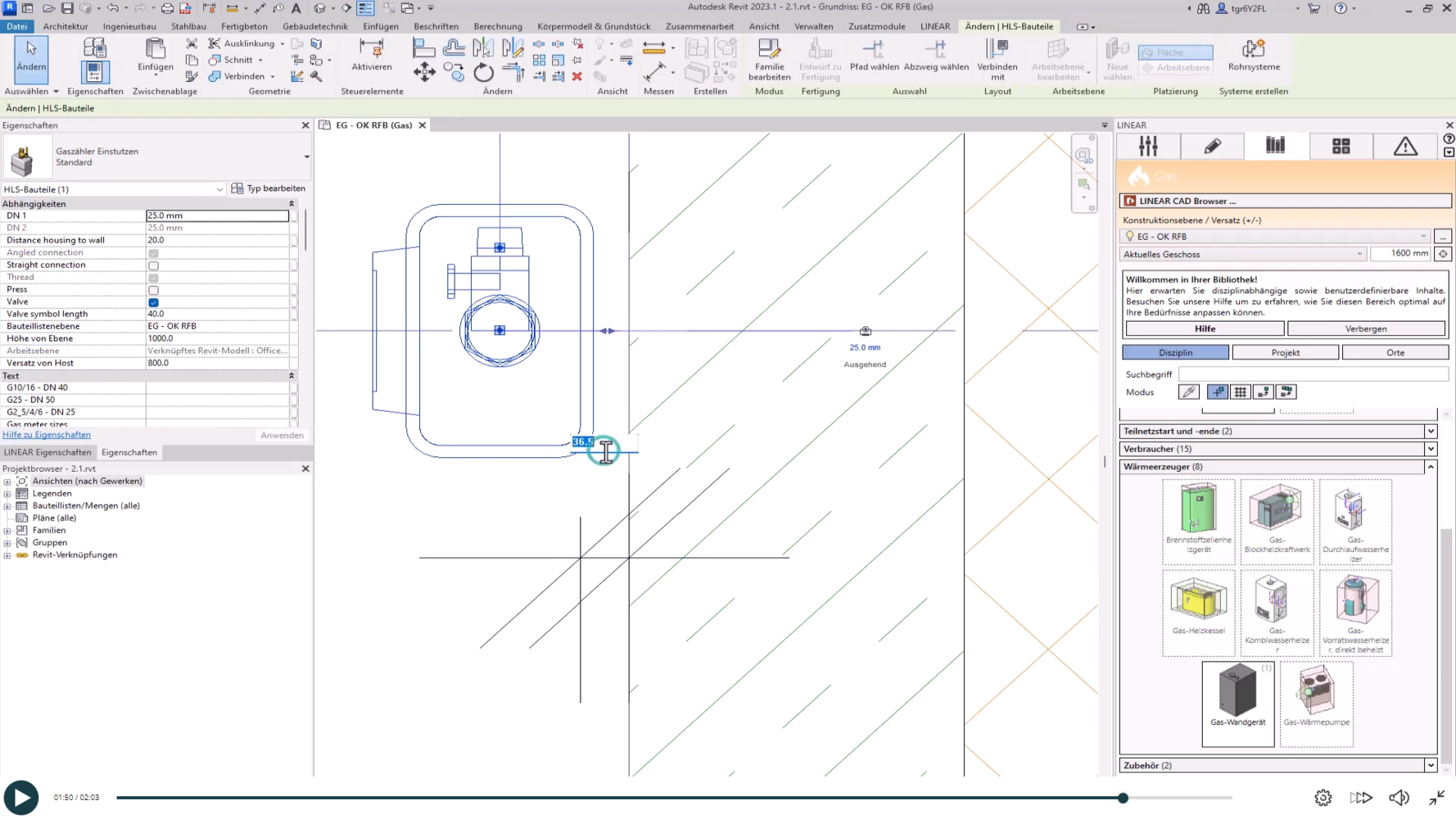Open the warning triangle tab in LINEAR panel
Screen dimensions: 1456x819
click(1405, 147)
